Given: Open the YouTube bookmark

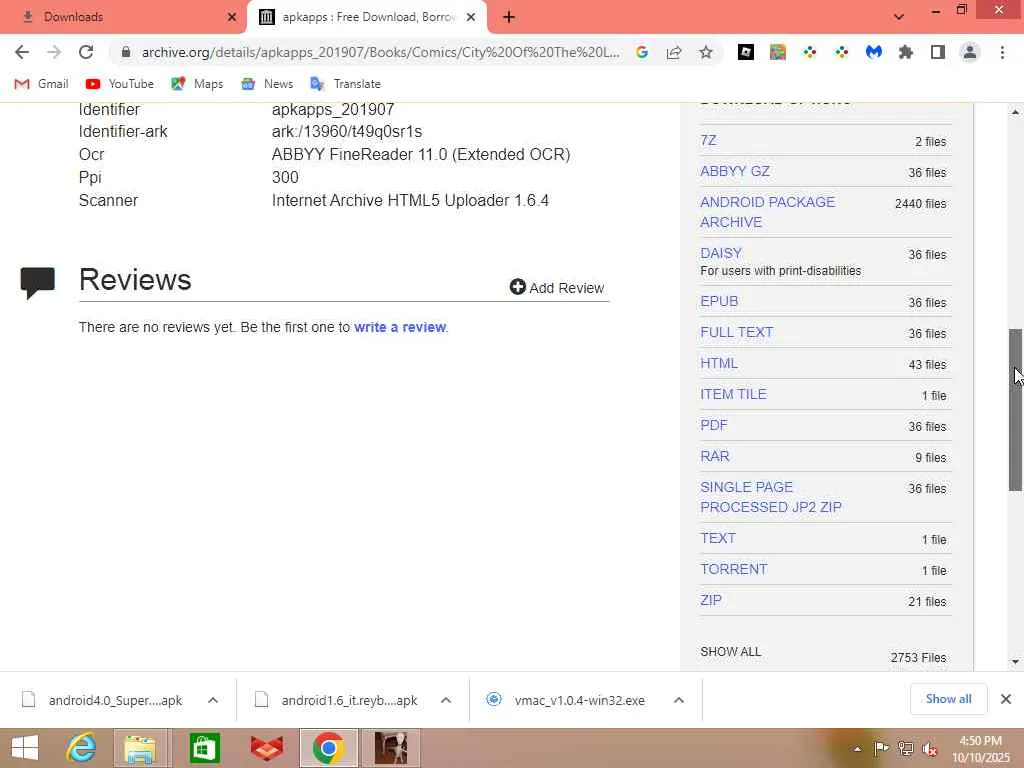Looking at the screenshot, I should click(120, 84).
